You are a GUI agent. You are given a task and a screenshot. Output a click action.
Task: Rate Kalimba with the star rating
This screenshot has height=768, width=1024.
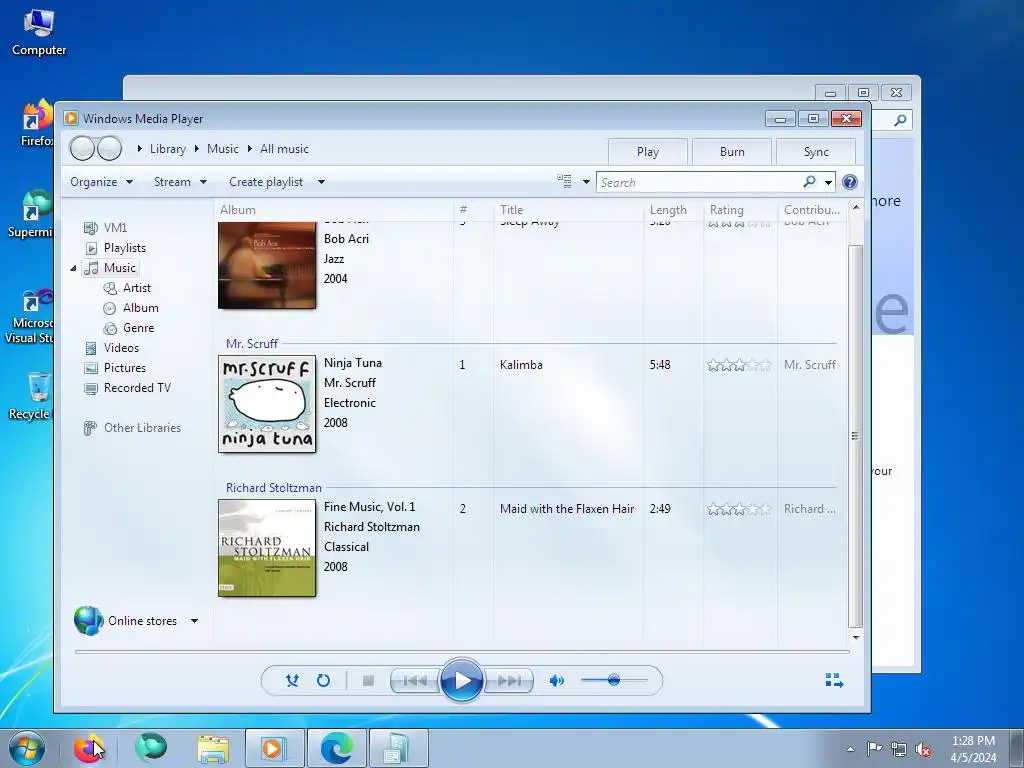click(x=739, y=365)
